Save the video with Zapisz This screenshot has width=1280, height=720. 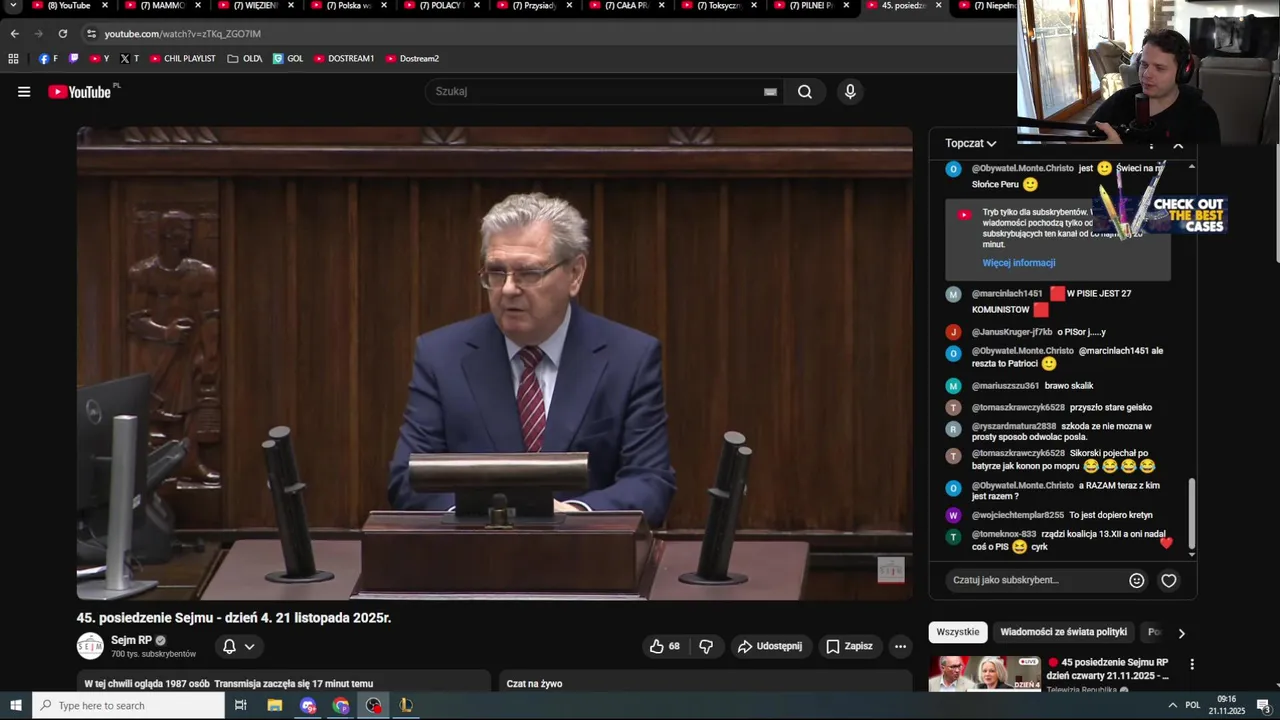849,646
